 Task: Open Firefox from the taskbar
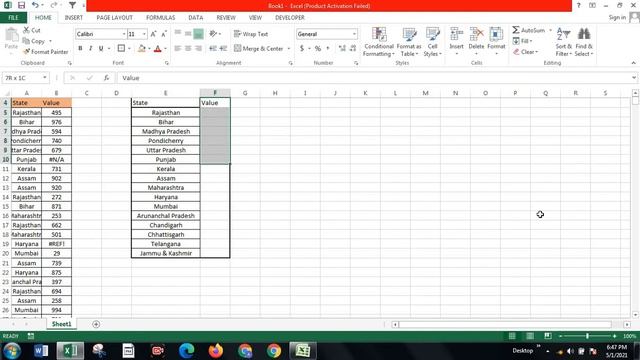pos(216,351)
